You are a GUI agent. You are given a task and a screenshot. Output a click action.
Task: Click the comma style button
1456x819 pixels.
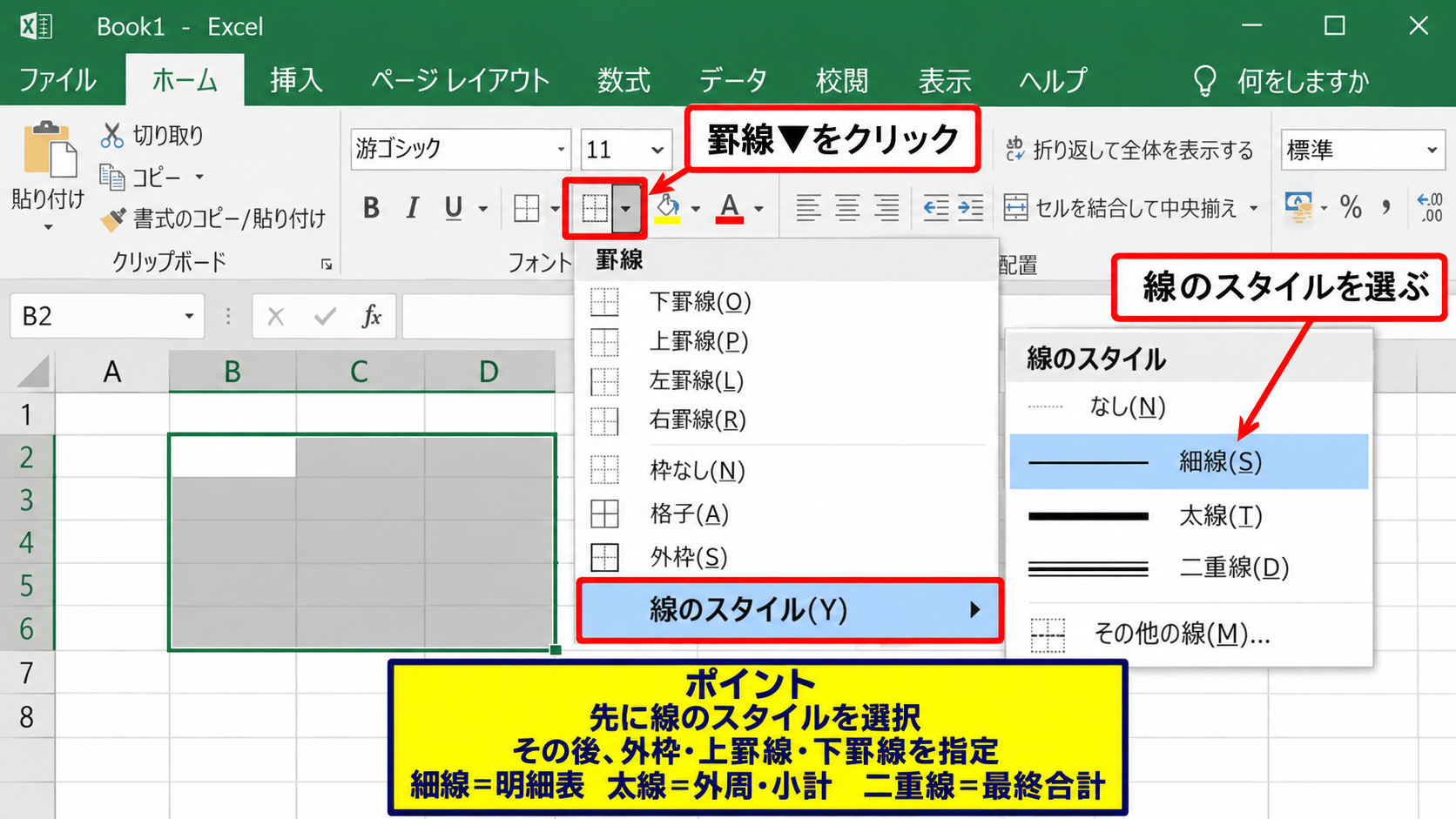click(x=1386, y=207)
